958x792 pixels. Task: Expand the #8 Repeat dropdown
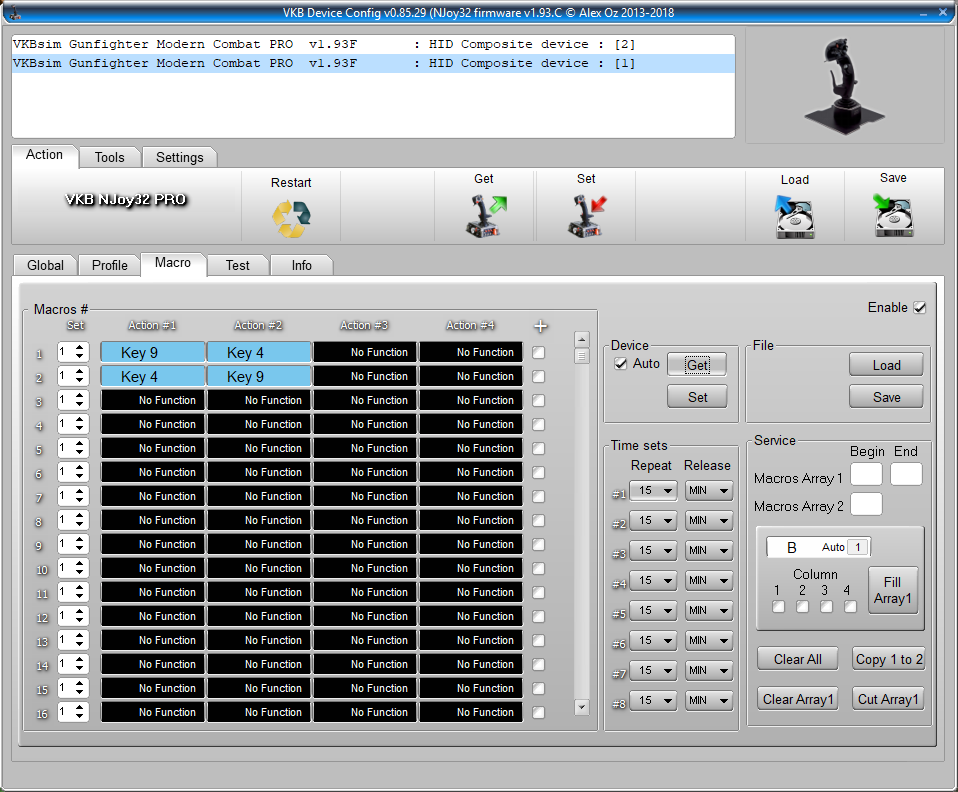653,701
